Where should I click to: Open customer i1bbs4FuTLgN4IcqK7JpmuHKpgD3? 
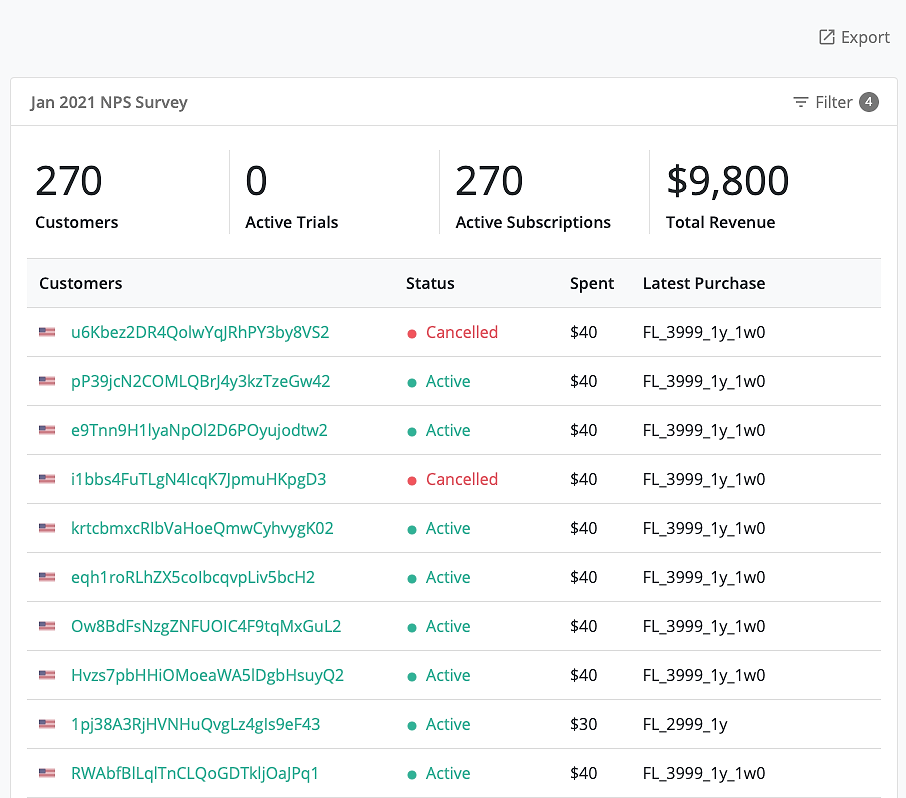point(198,480)
